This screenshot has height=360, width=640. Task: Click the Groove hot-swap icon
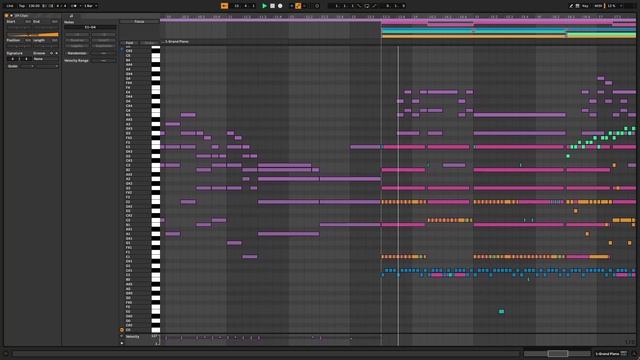[51, 53]
